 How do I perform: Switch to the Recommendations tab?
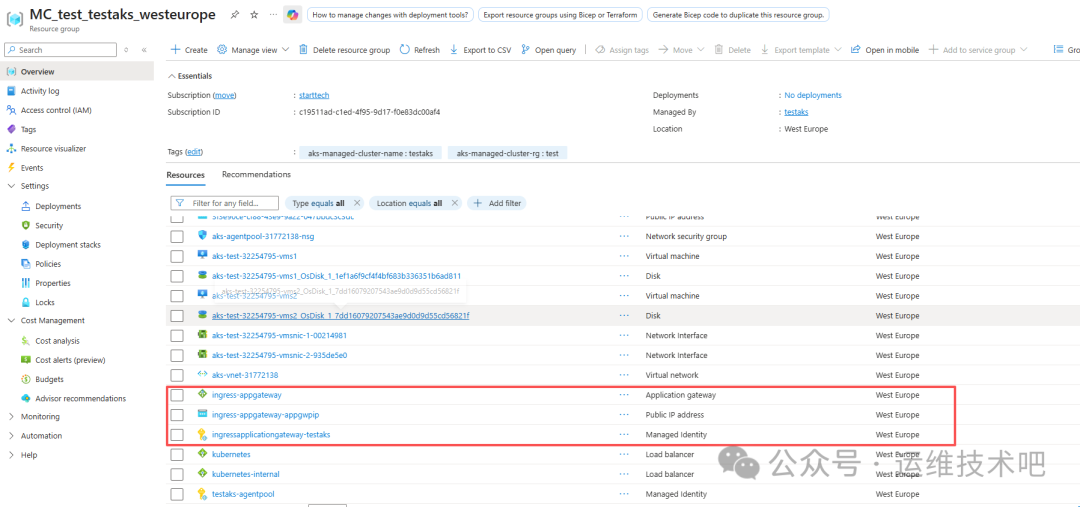pos(256,174)
